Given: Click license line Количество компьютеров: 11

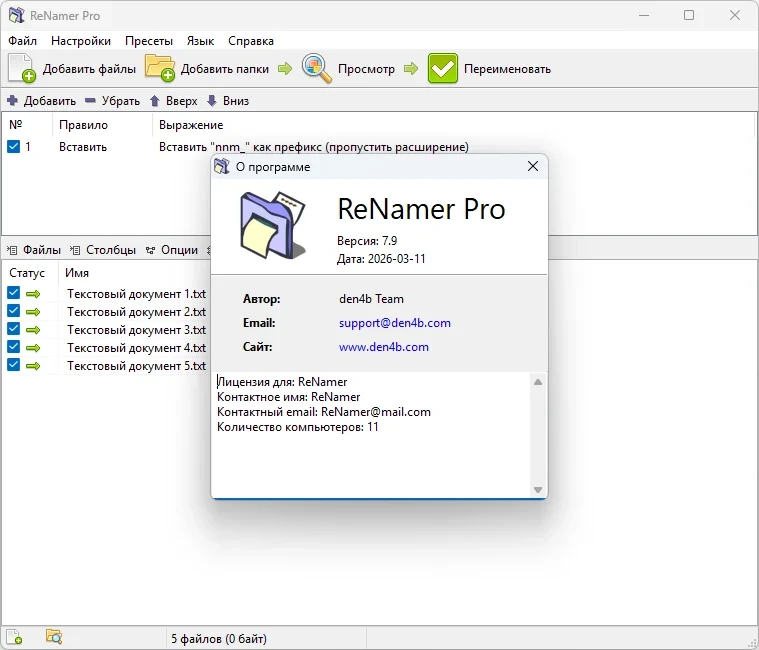Looking at the screenshot, I should 298,427.
